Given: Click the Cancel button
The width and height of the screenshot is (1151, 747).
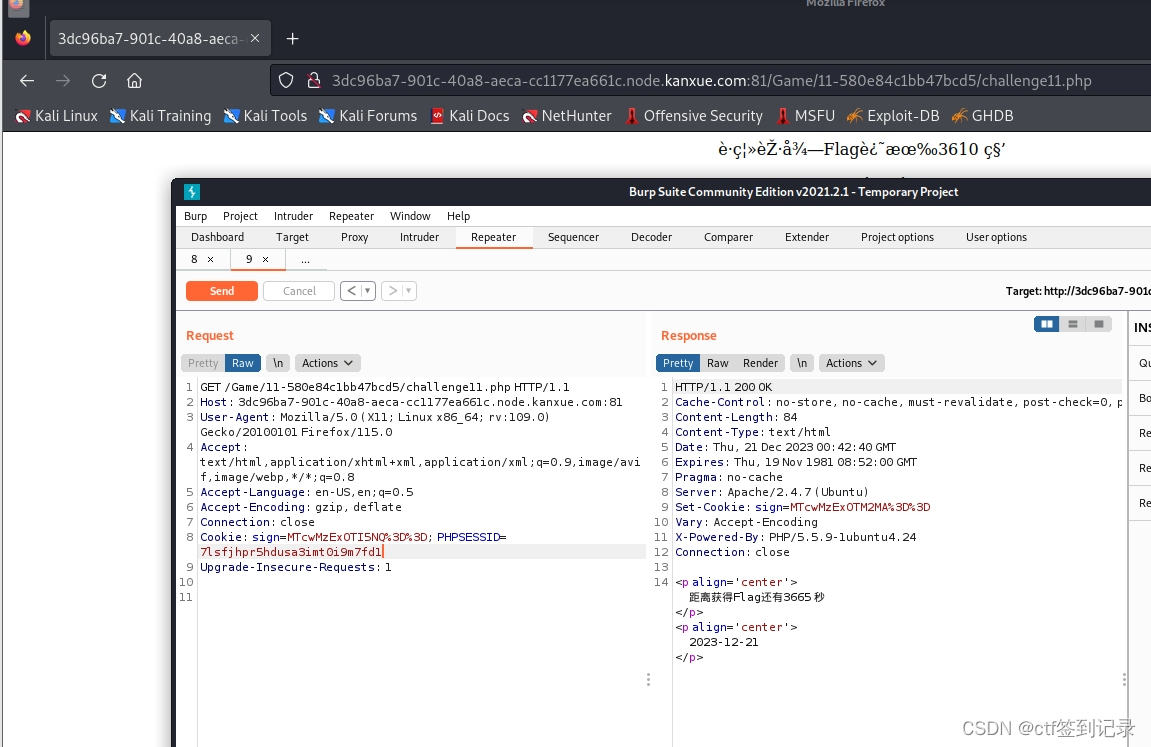Looking at the screenshot, I should point(299,291).
